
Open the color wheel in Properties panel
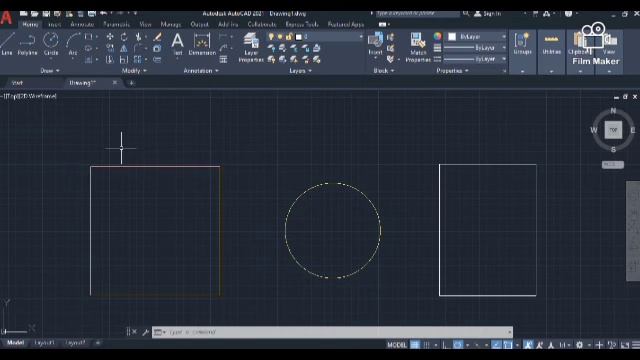[438, 37]
